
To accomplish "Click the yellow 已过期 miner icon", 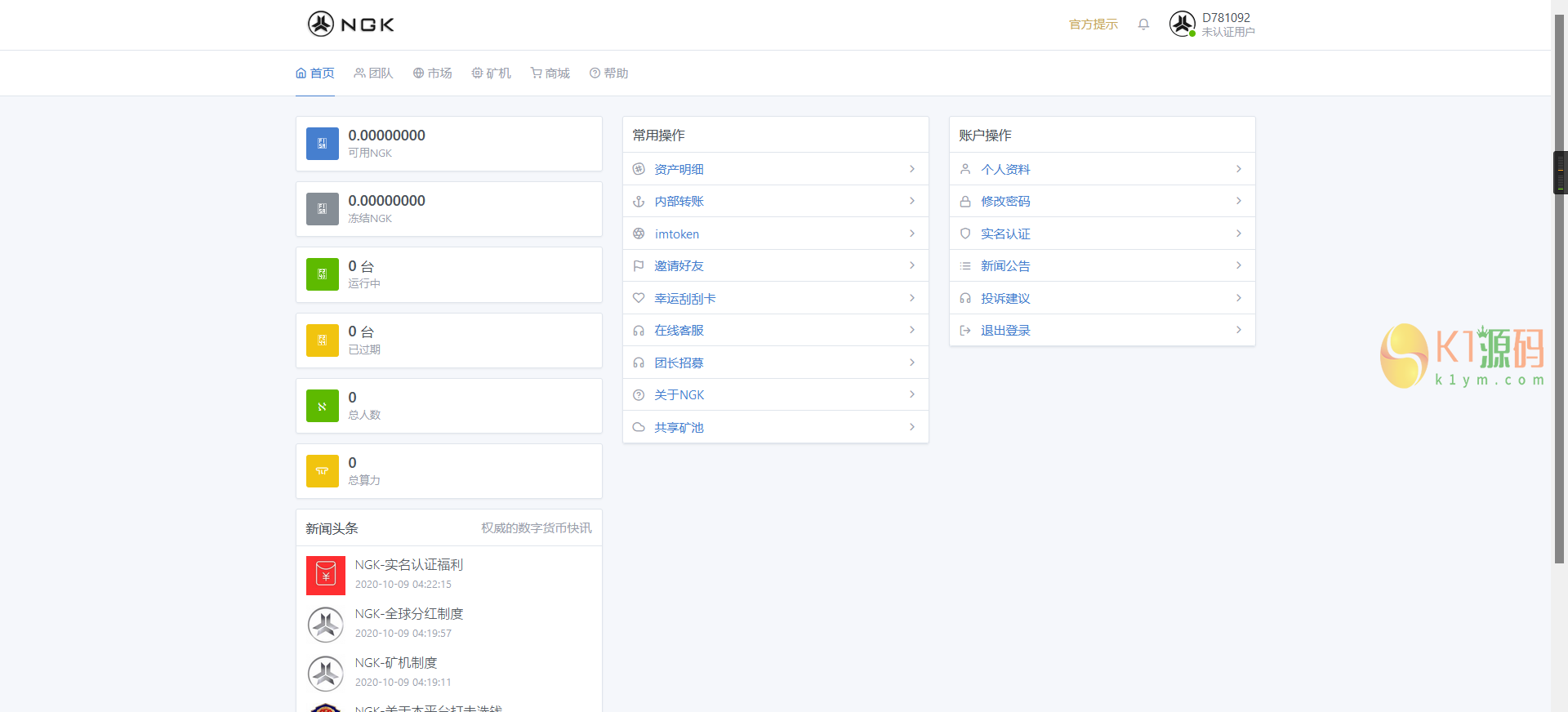I will tap(323, 340).
